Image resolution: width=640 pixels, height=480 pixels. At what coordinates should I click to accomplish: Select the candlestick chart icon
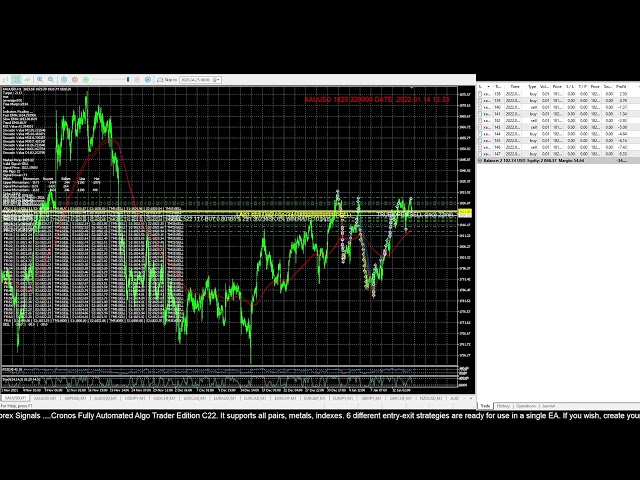pos(16,79)
